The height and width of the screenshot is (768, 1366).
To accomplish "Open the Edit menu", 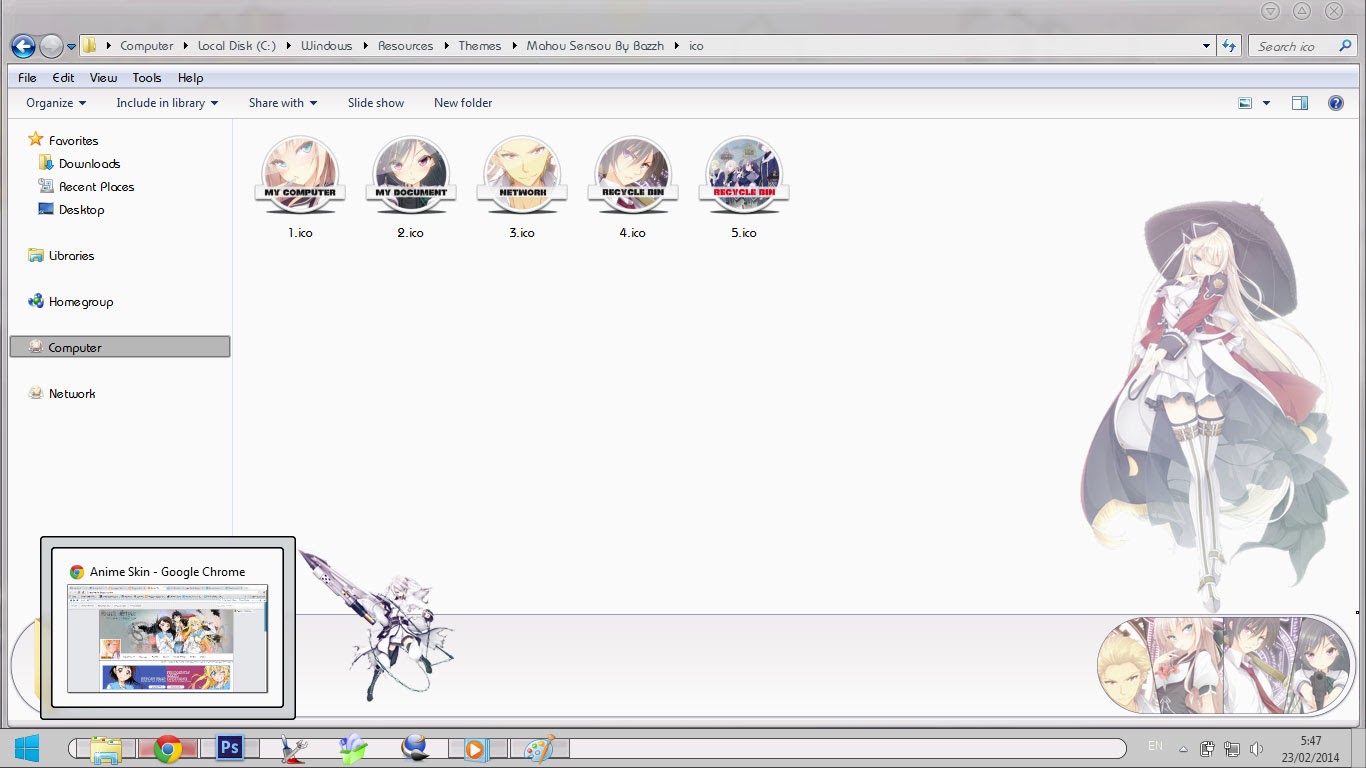I will tap(63, 78).
